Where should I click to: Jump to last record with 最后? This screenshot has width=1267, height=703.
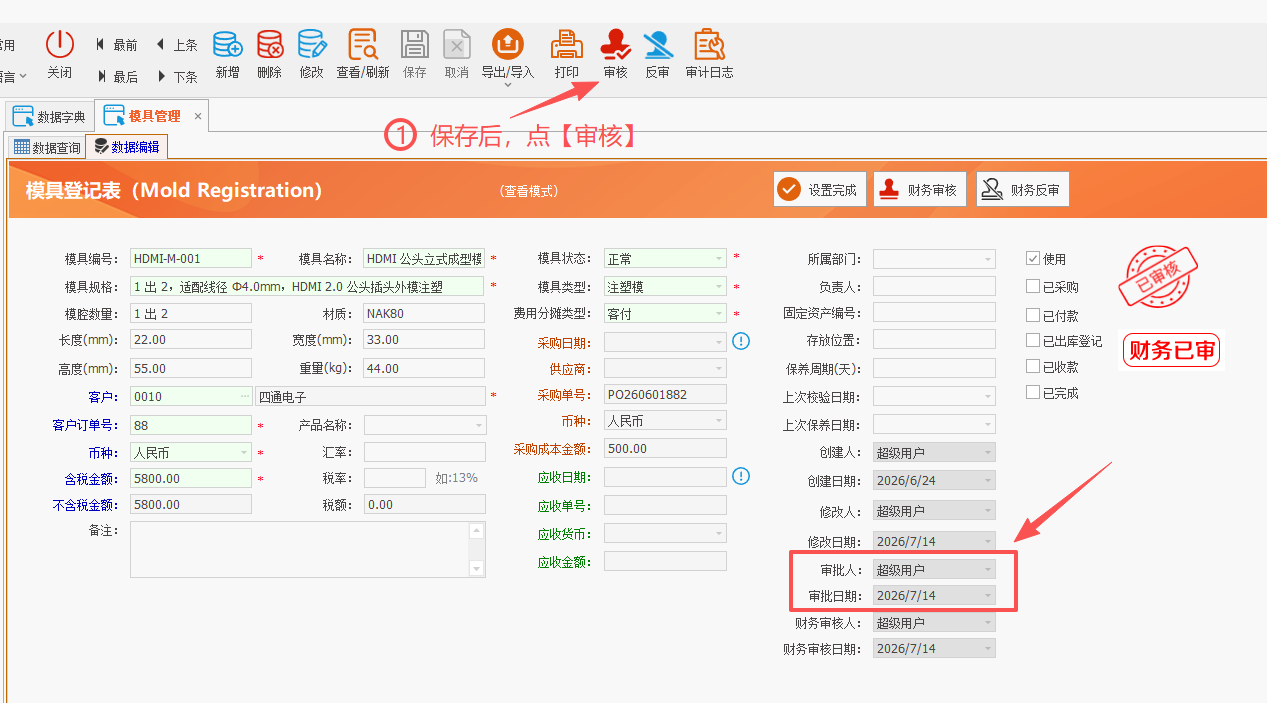click(116, 76)
